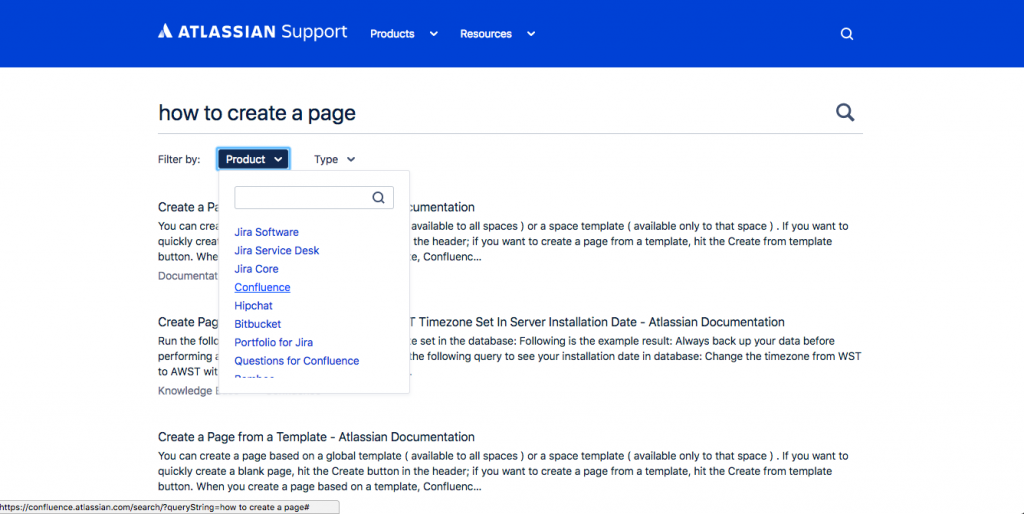Open the Resources menu in header
1024x514 pixels.
[497, 34]
